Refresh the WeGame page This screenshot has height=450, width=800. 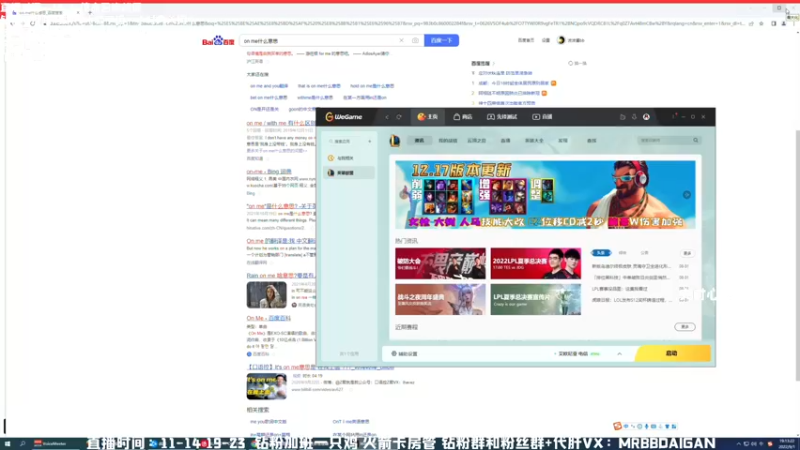click(399, 117)
